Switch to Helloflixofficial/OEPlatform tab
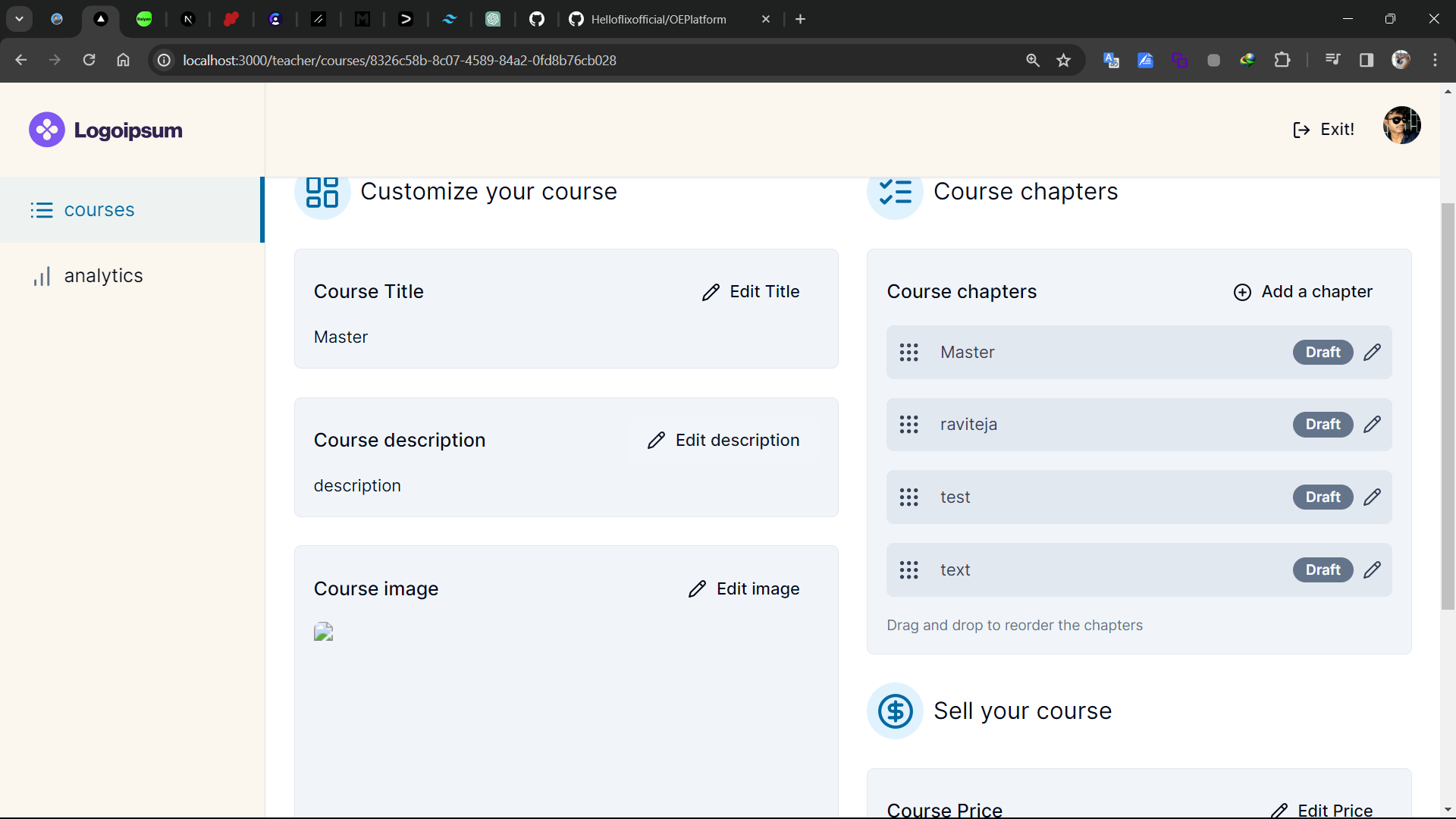This screenshot has height=819, width=1456. (660, 20)
